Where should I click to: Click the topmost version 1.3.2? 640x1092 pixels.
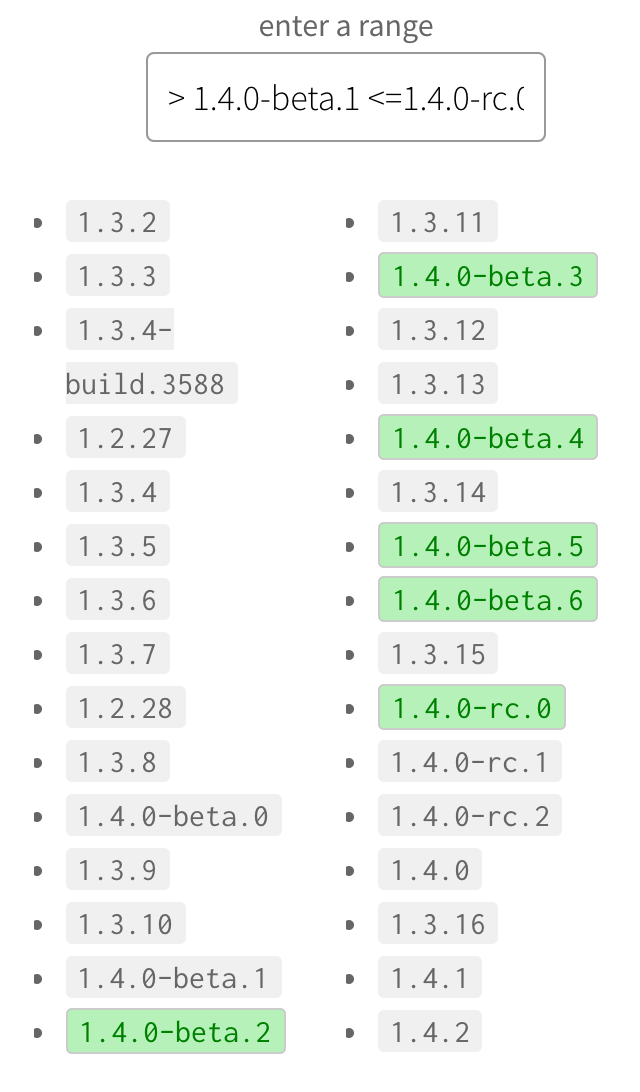pos(117,221)
